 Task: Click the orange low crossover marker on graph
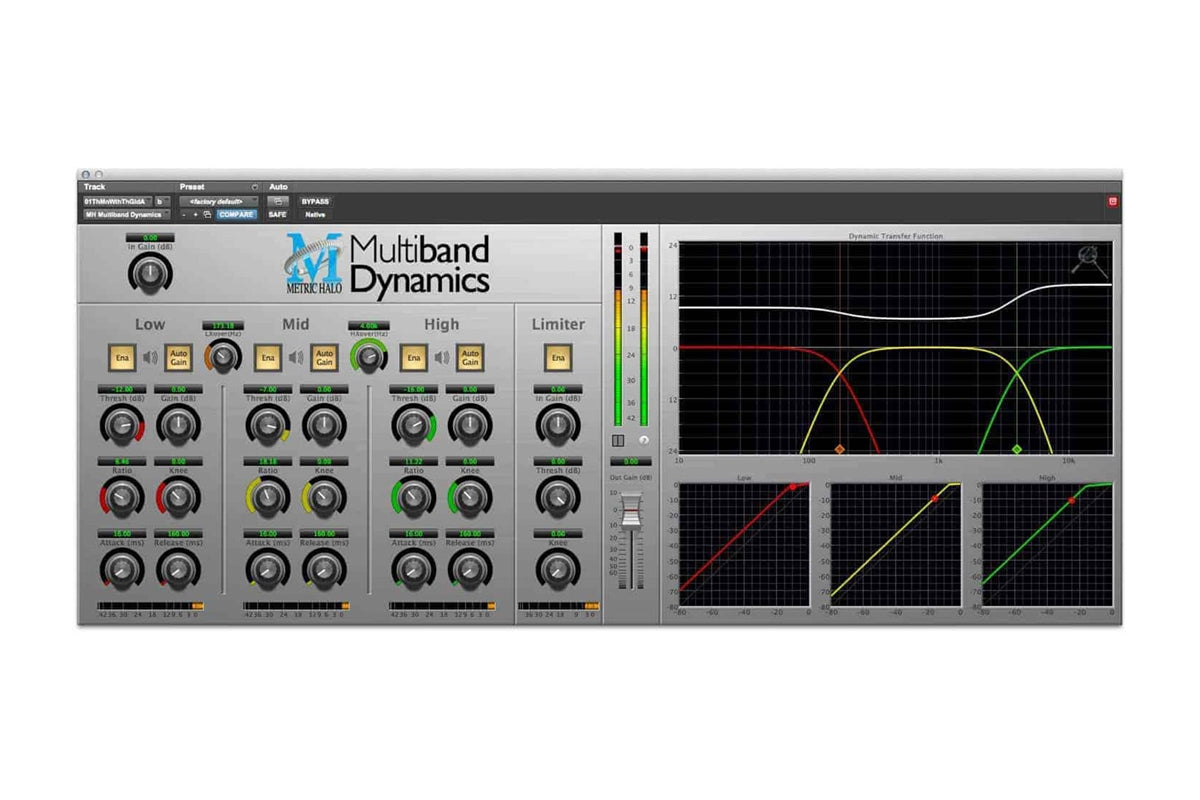click(840, 450)
